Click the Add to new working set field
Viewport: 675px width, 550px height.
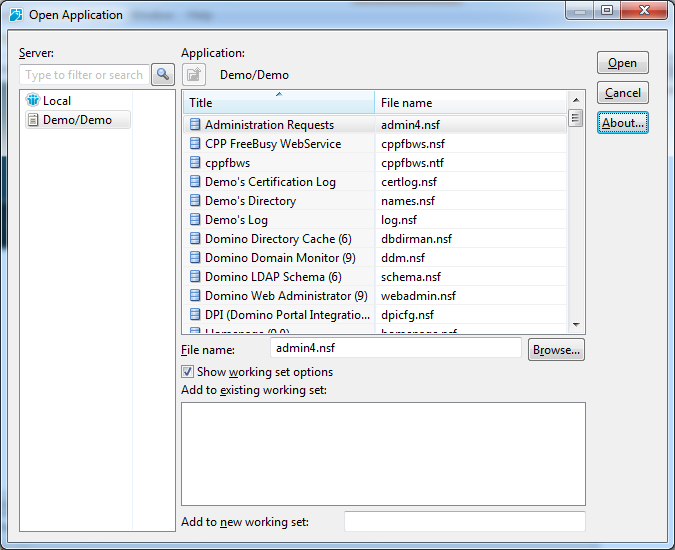[x=464, y=522]
